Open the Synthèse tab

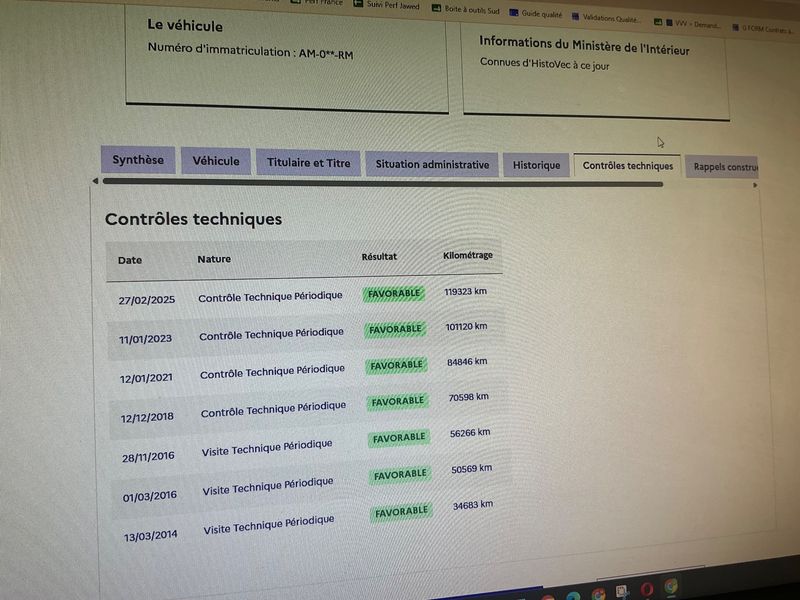click(138, 160)
